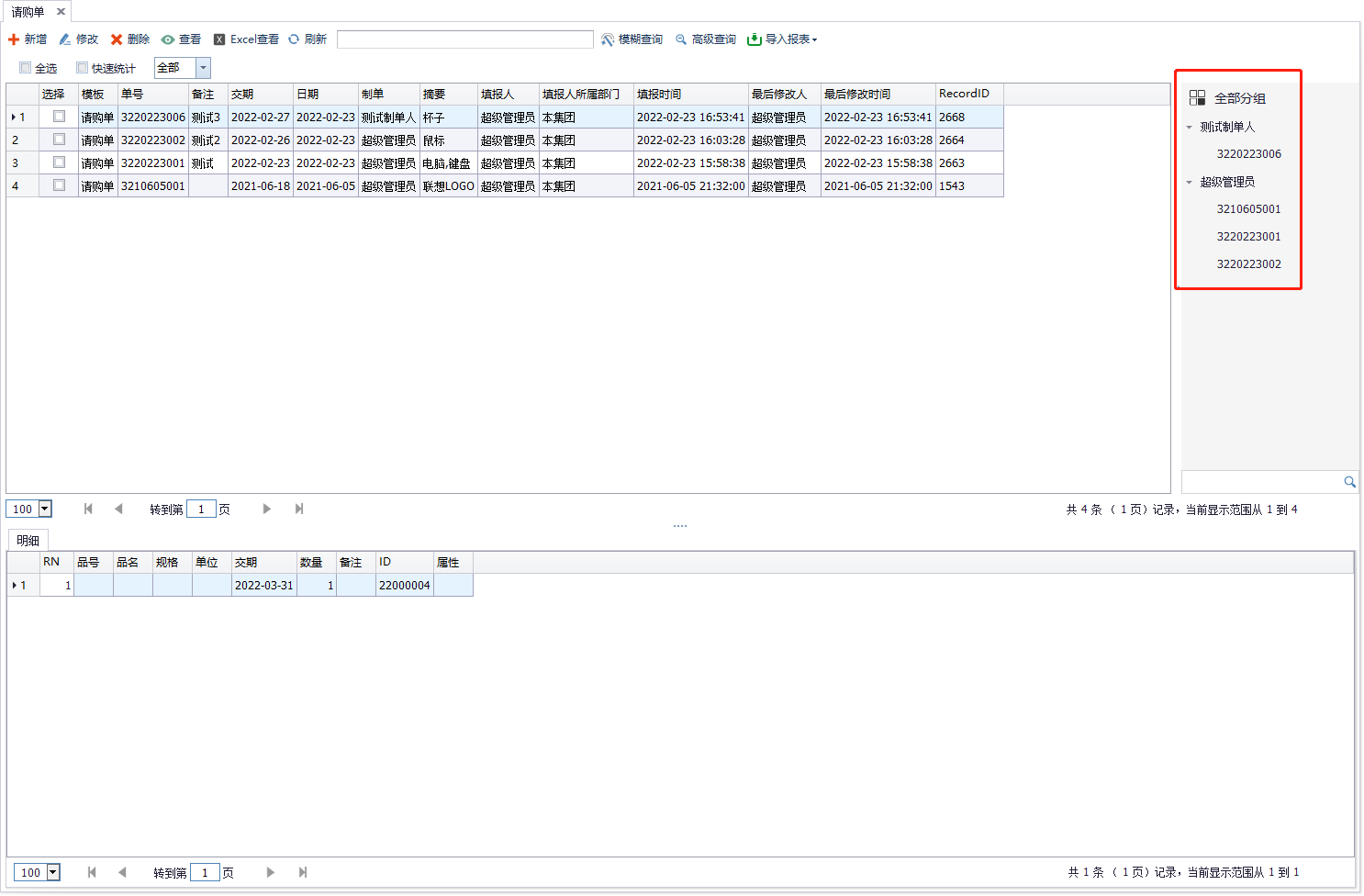This screenshot has width=1364, height=896.
Task: Switch to the 明细 tab
Action: pyautogui.click(x=28, y=541)
